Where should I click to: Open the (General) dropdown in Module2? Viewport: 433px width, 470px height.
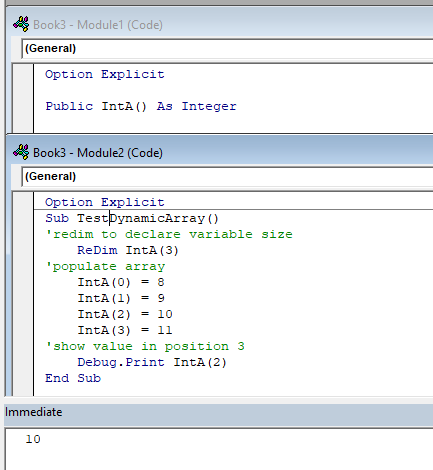tap(227, 177)
